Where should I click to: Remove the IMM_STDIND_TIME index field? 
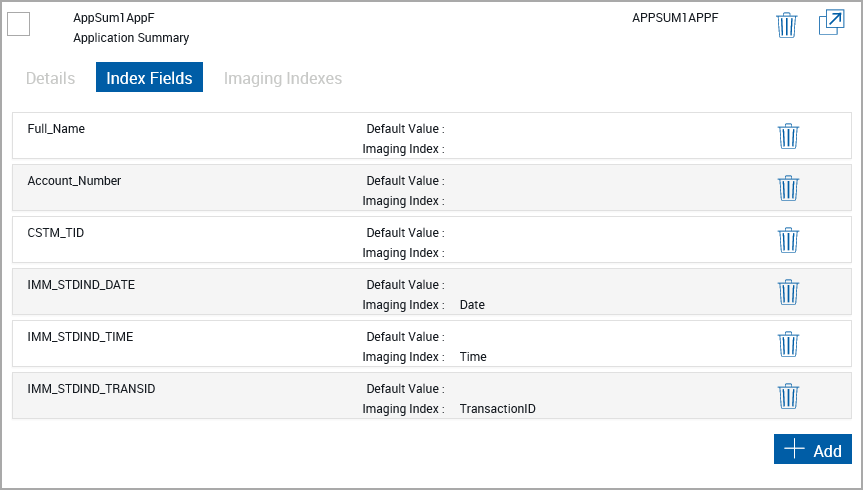tap(789, 344)
